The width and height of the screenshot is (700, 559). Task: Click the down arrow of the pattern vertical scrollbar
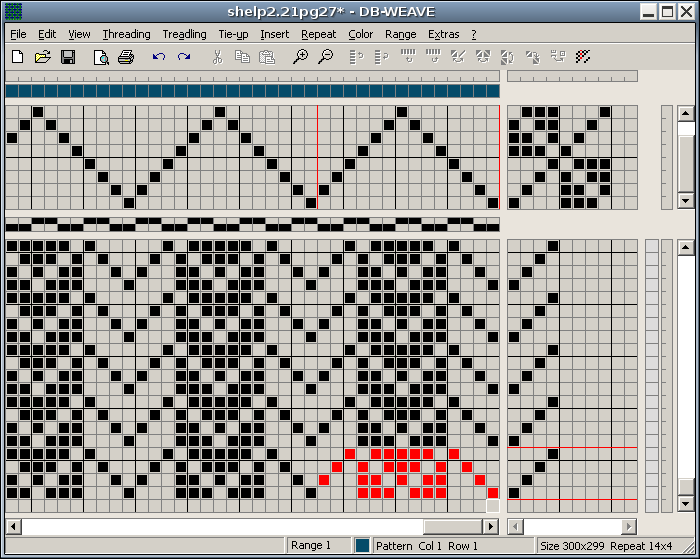pyautogui.click(x=685, y=504)
